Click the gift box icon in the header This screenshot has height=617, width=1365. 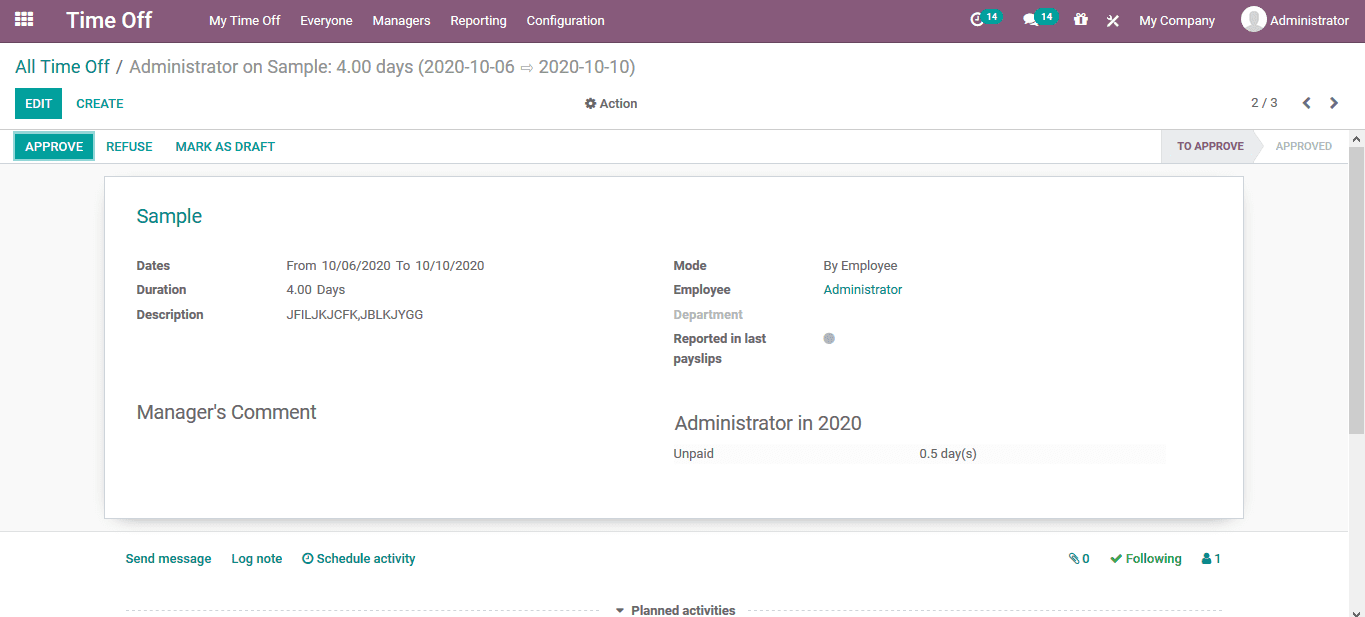point(1080,20)
